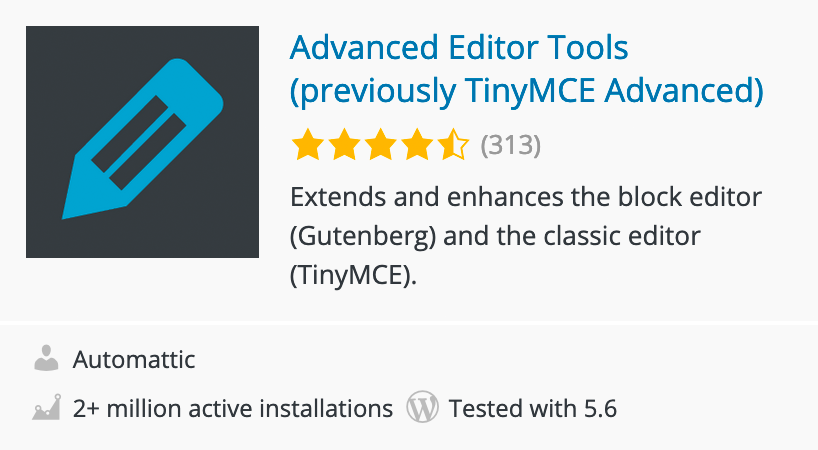Click "2+ million active installations" text
818x450 pixels.
[x=232, y=408]
